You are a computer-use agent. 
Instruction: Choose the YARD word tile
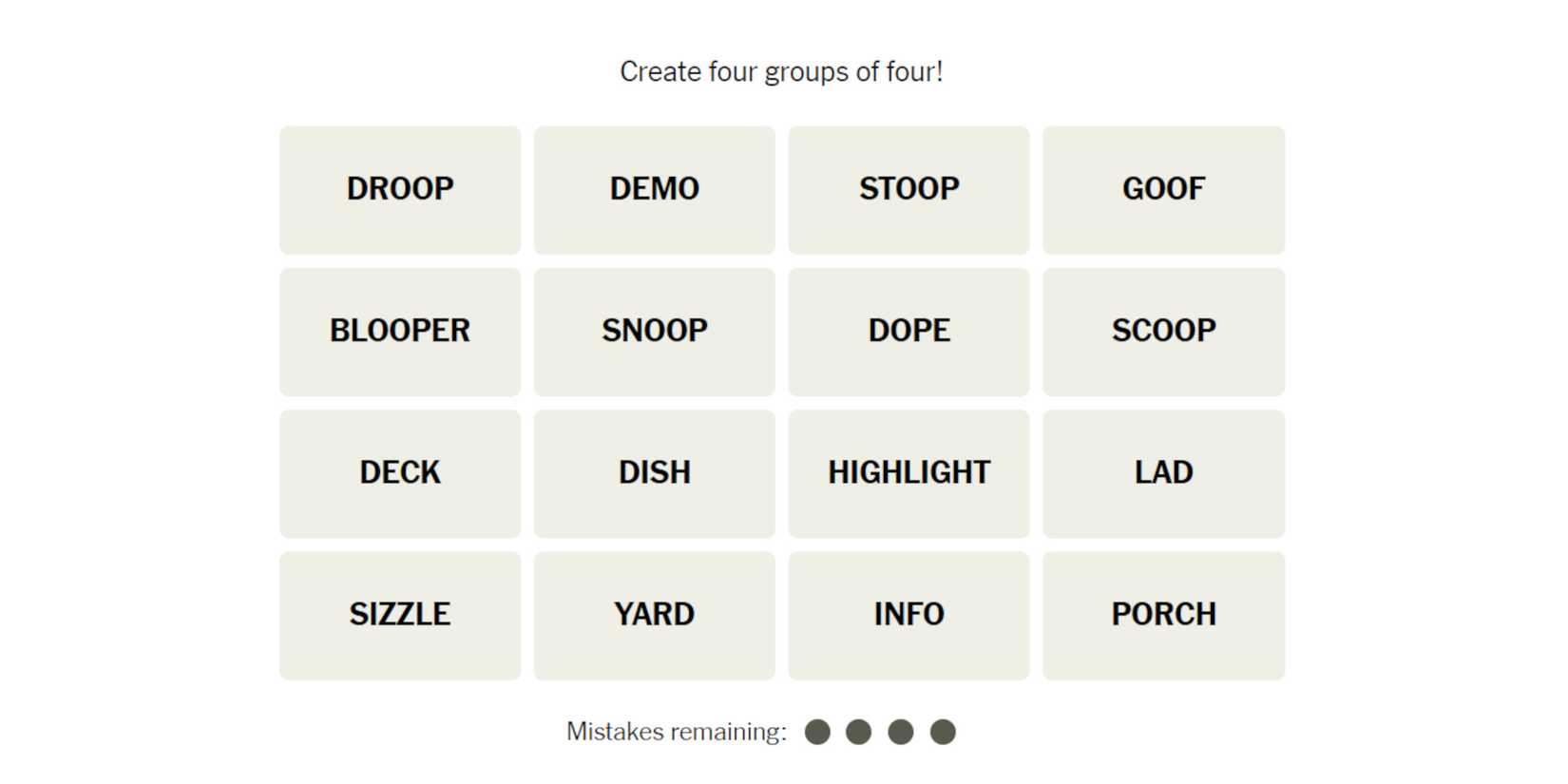coord(654,615)
